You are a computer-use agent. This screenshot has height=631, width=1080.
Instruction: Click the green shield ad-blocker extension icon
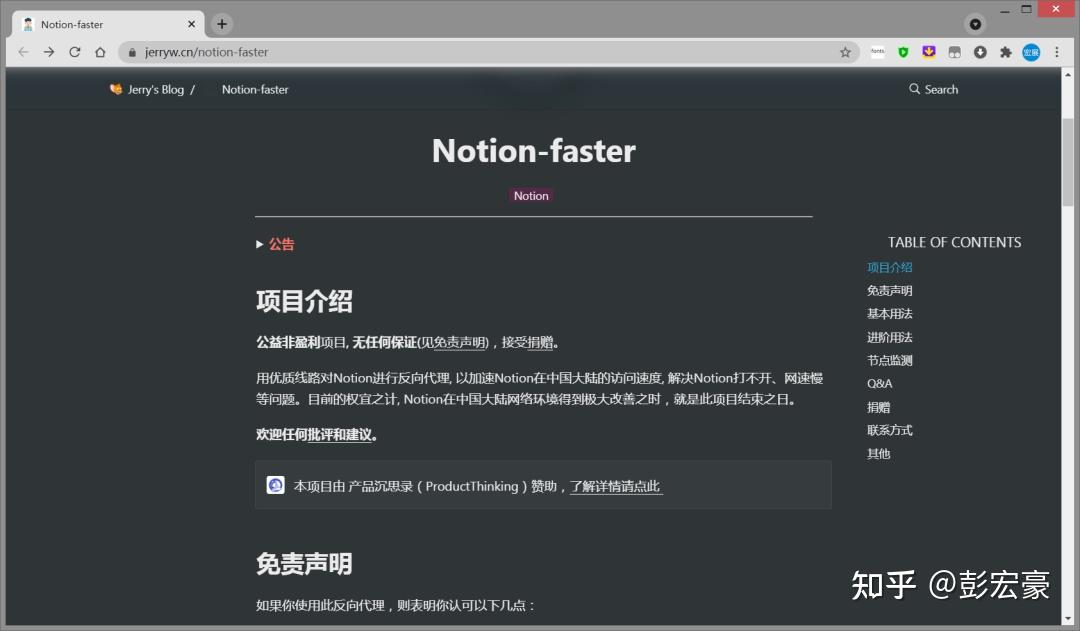(x=903, y=52)
